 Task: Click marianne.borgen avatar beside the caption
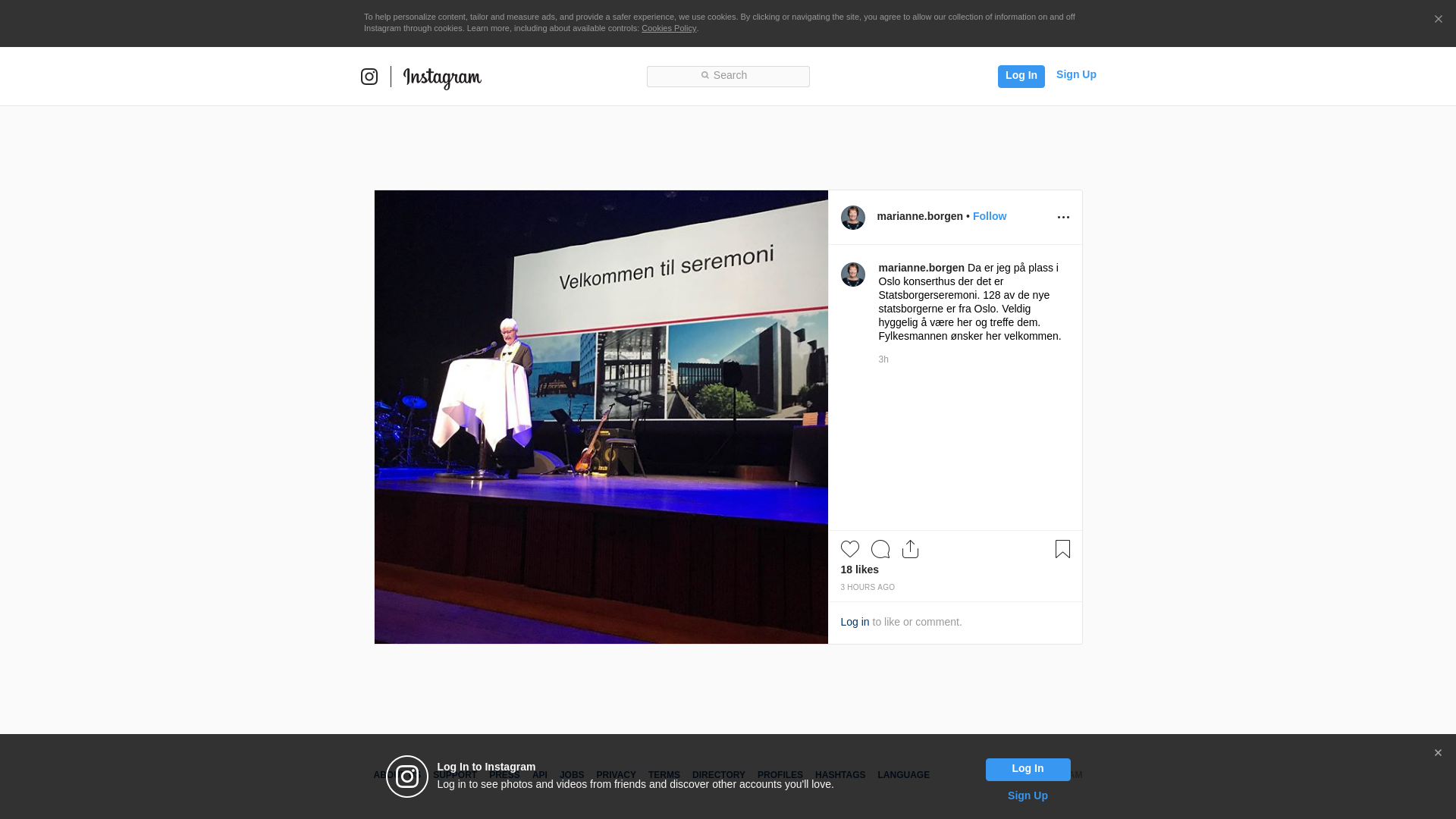coord(853,275)
